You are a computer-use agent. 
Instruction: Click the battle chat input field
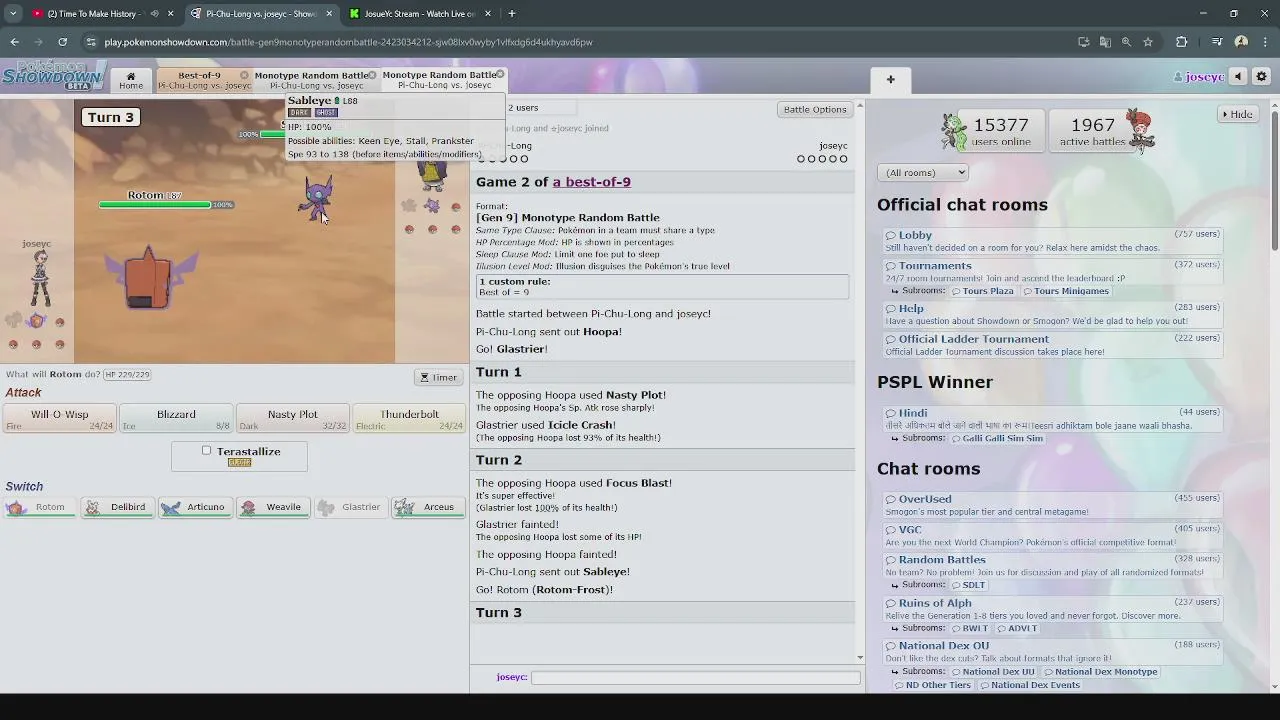(x=695, y=677)
